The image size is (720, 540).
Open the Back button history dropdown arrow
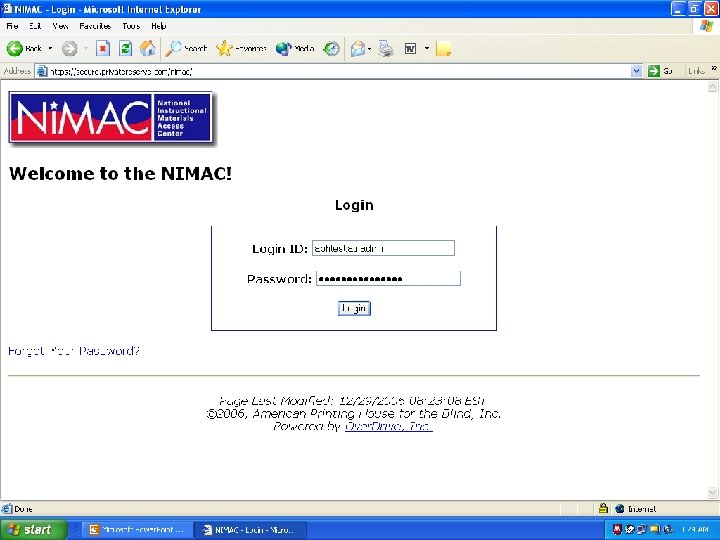pos(50,48)
